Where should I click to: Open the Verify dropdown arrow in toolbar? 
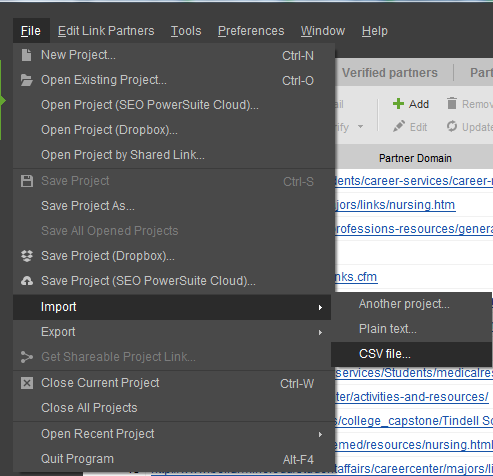(360, 127)
